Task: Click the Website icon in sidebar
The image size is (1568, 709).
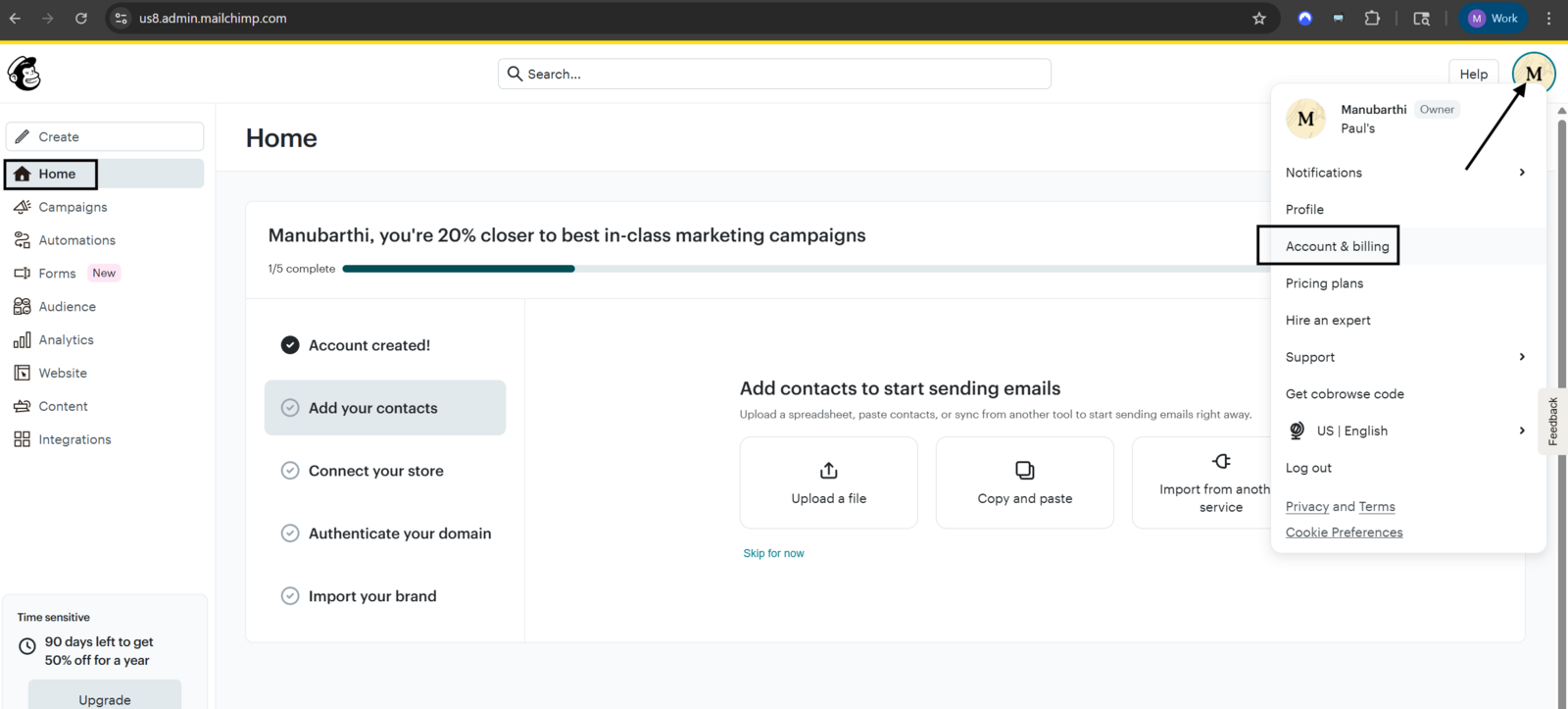Action: pyautogui.click(x=23, y=373)
